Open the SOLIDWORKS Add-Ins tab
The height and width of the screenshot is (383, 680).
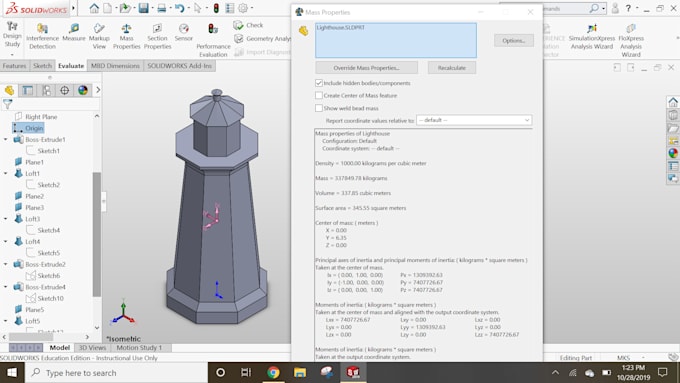[180, 66]
